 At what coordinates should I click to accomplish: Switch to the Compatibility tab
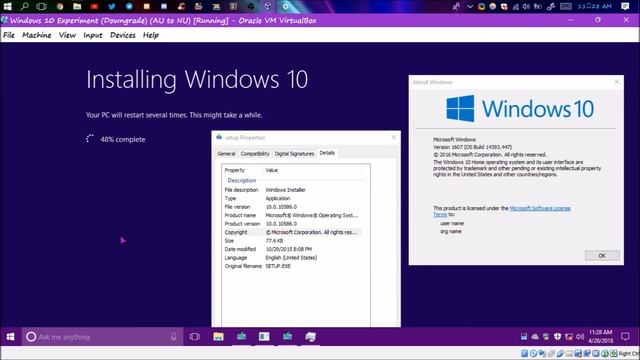tap(255, 153)
